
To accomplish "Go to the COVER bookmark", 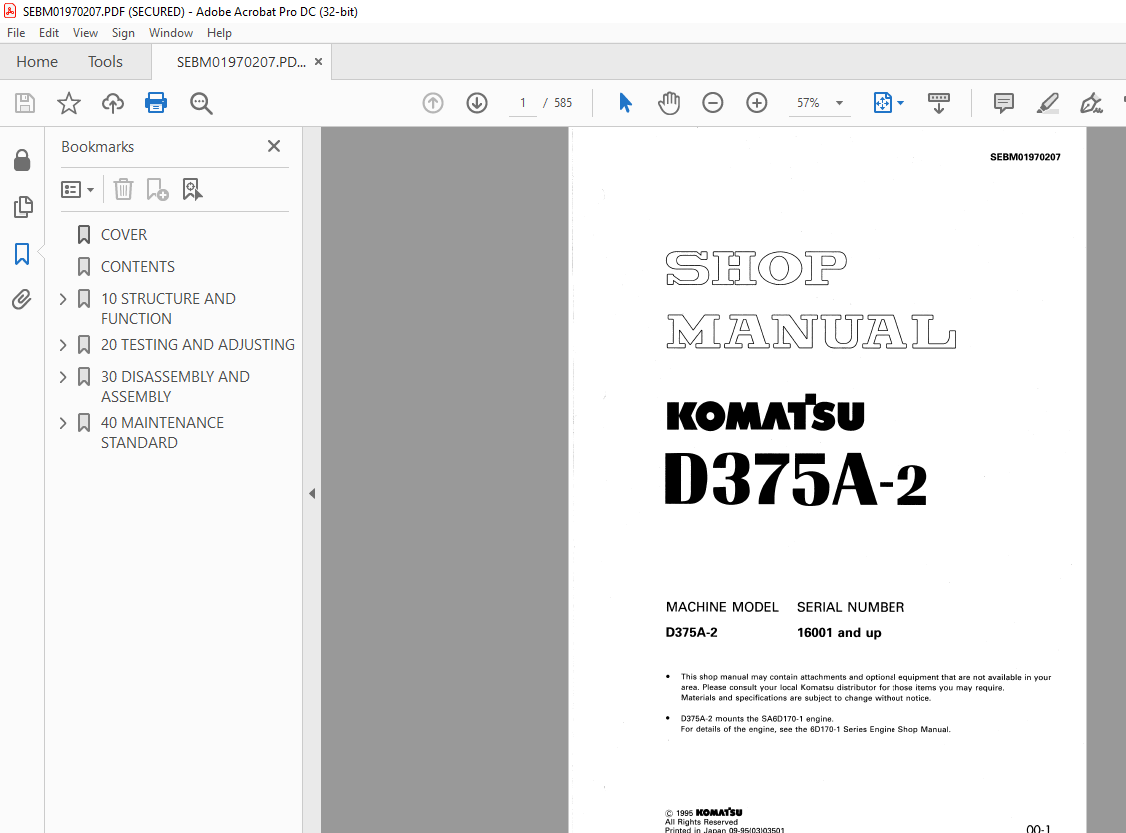I will click(124, 235).
